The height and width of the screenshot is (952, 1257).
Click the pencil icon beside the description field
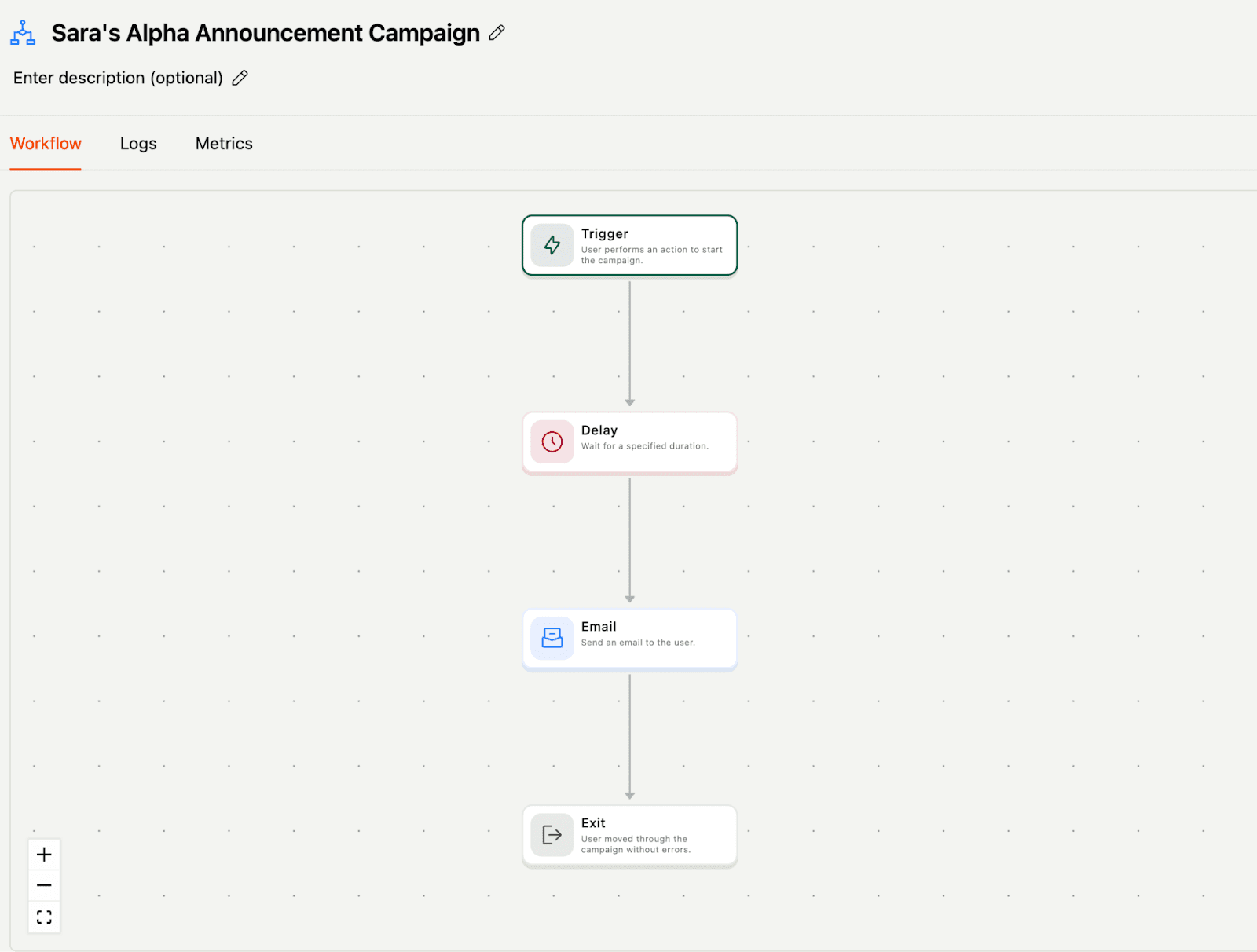coord(240,78)
